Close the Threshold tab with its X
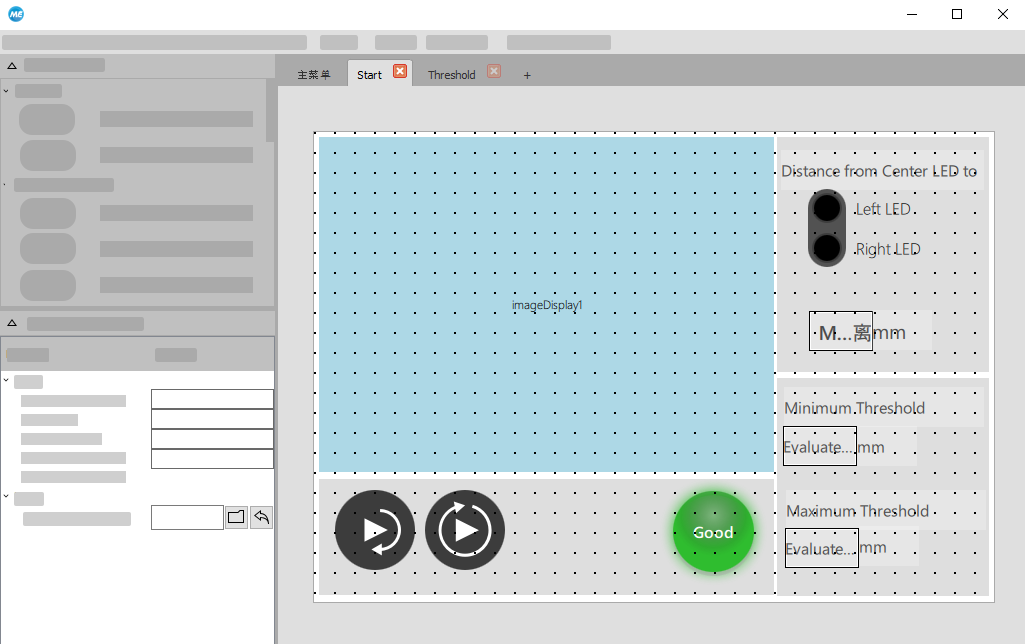 (x=494, y=71)
